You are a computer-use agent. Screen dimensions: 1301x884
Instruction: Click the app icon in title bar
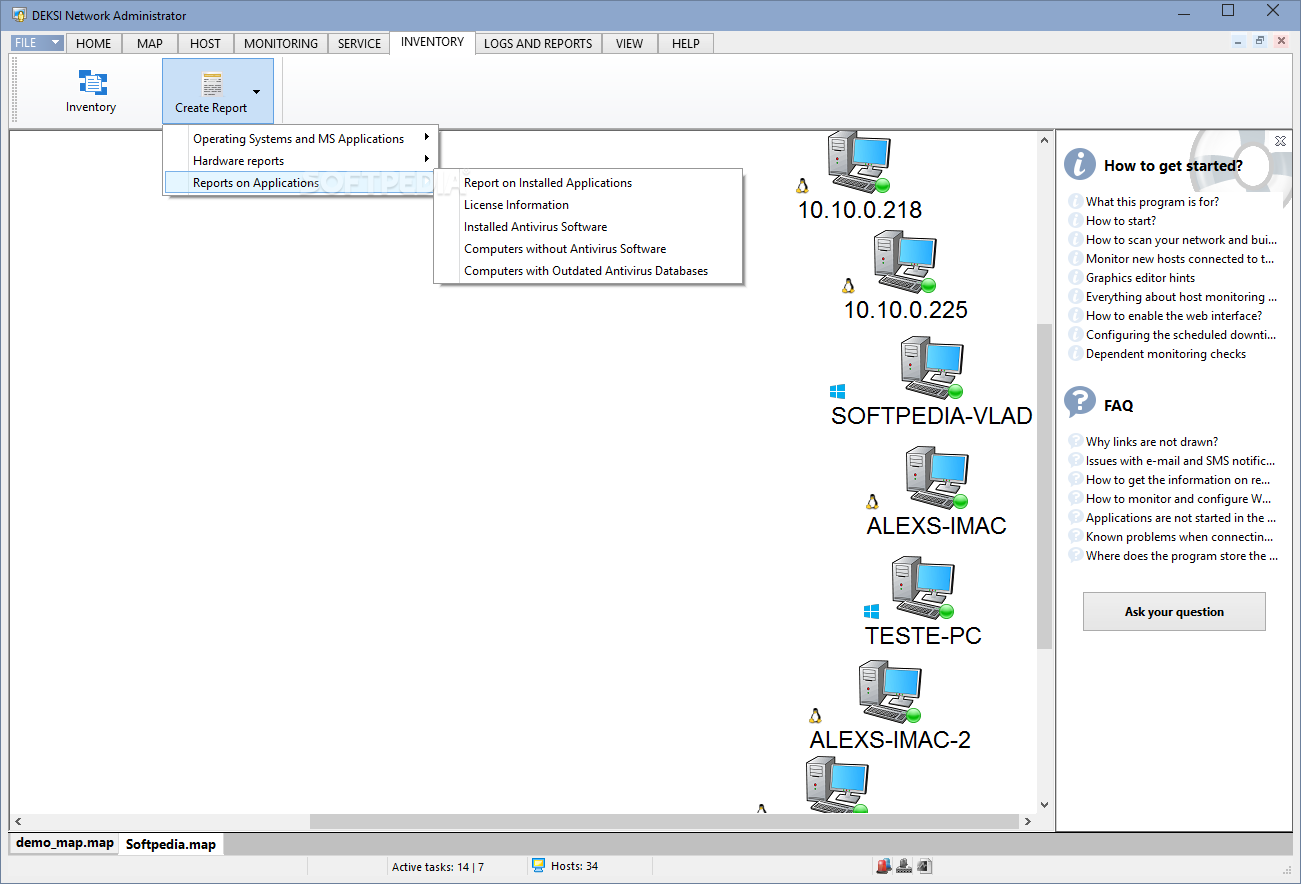(x=18, y=15)
